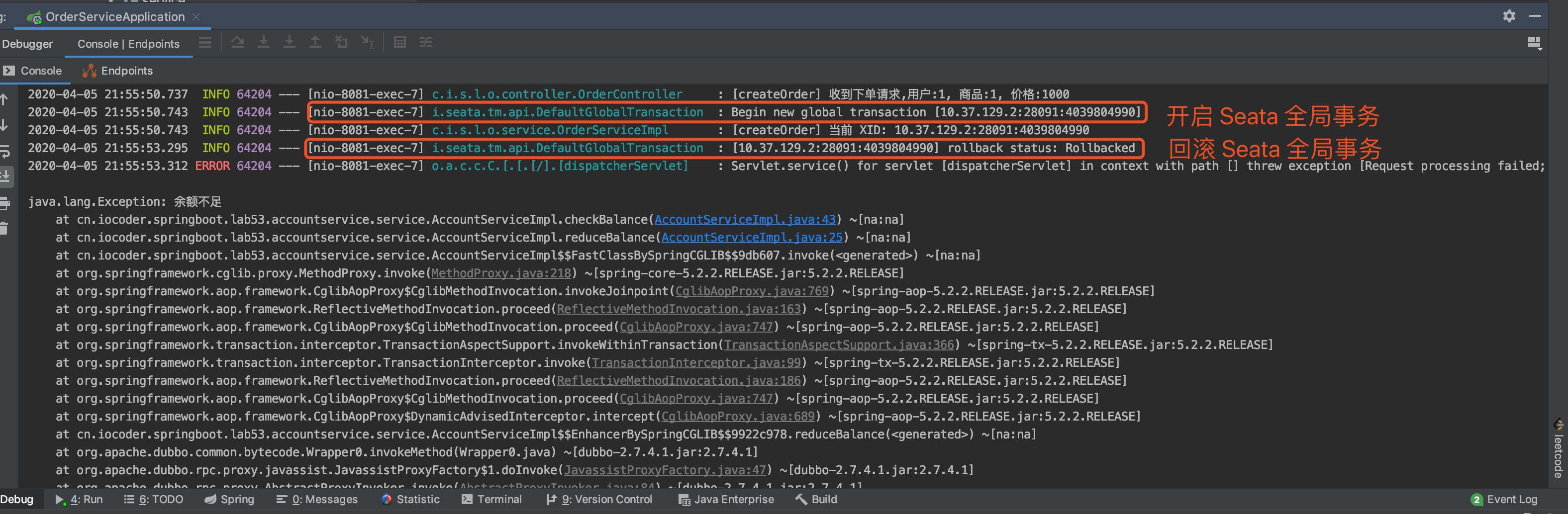Click the dispatcherServlet logger name
This screenshot has height=514, width=1568.
click(x=560, y=166)
